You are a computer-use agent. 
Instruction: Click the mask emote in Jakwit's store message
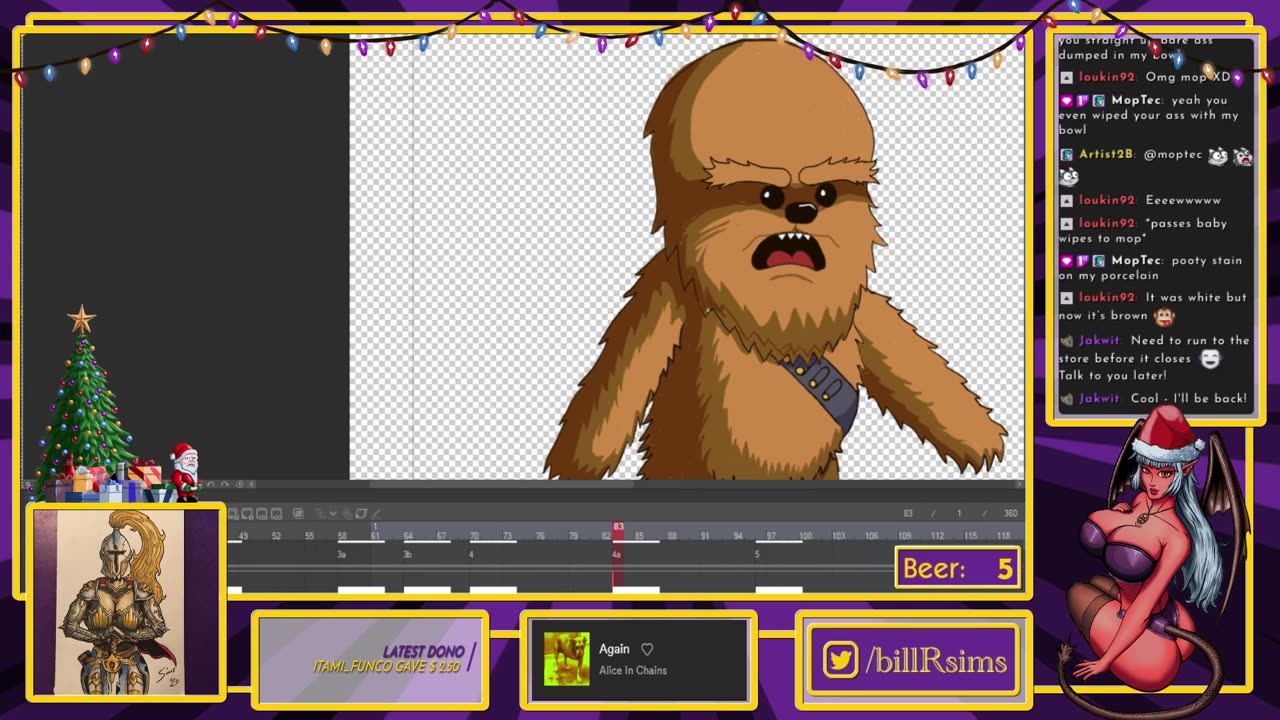point(1210,359)
